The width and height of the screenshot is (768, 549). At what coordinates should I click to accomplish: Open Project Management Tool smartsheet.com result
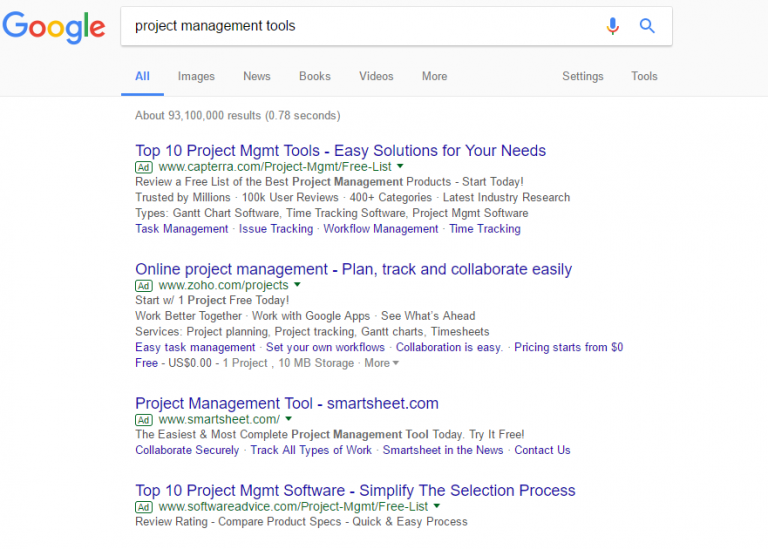pyautogui.click(x=287, y=403)
